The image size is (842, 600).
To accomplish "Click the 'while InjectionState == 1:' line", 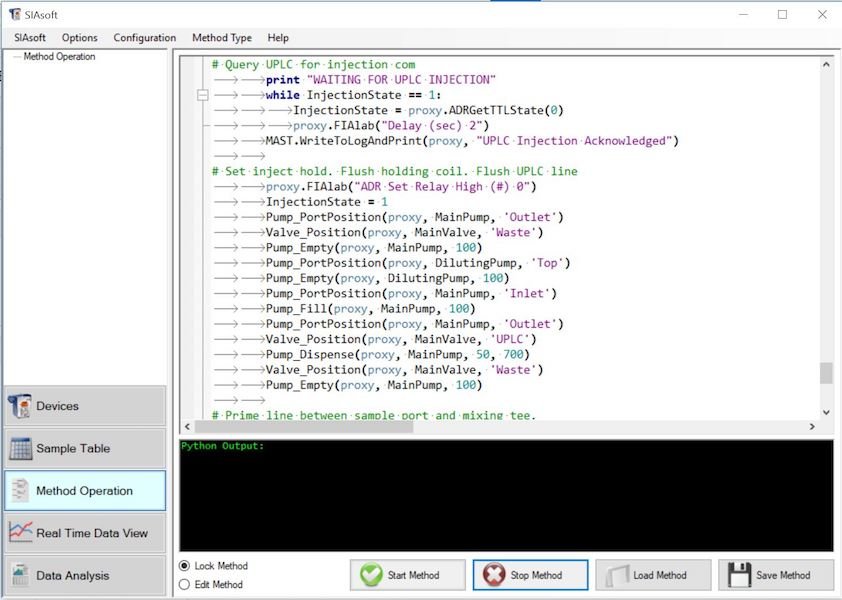I will click(353, 95).
